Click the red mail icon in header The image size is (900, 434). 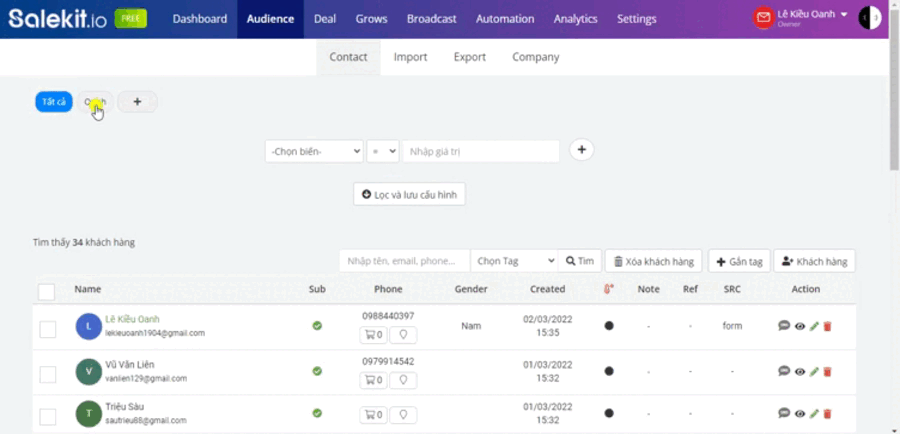tap(763, 18)
